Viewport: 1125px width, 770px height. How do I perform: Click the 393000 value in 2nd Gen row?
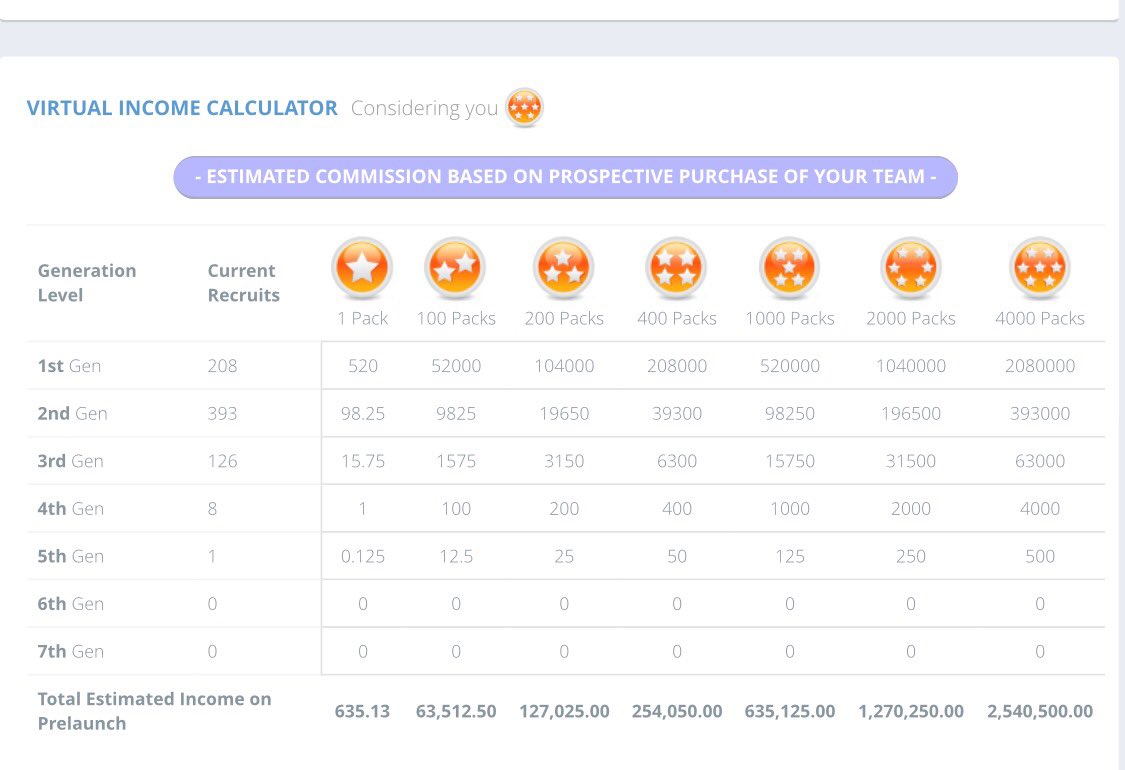(x=1040, y=413)
